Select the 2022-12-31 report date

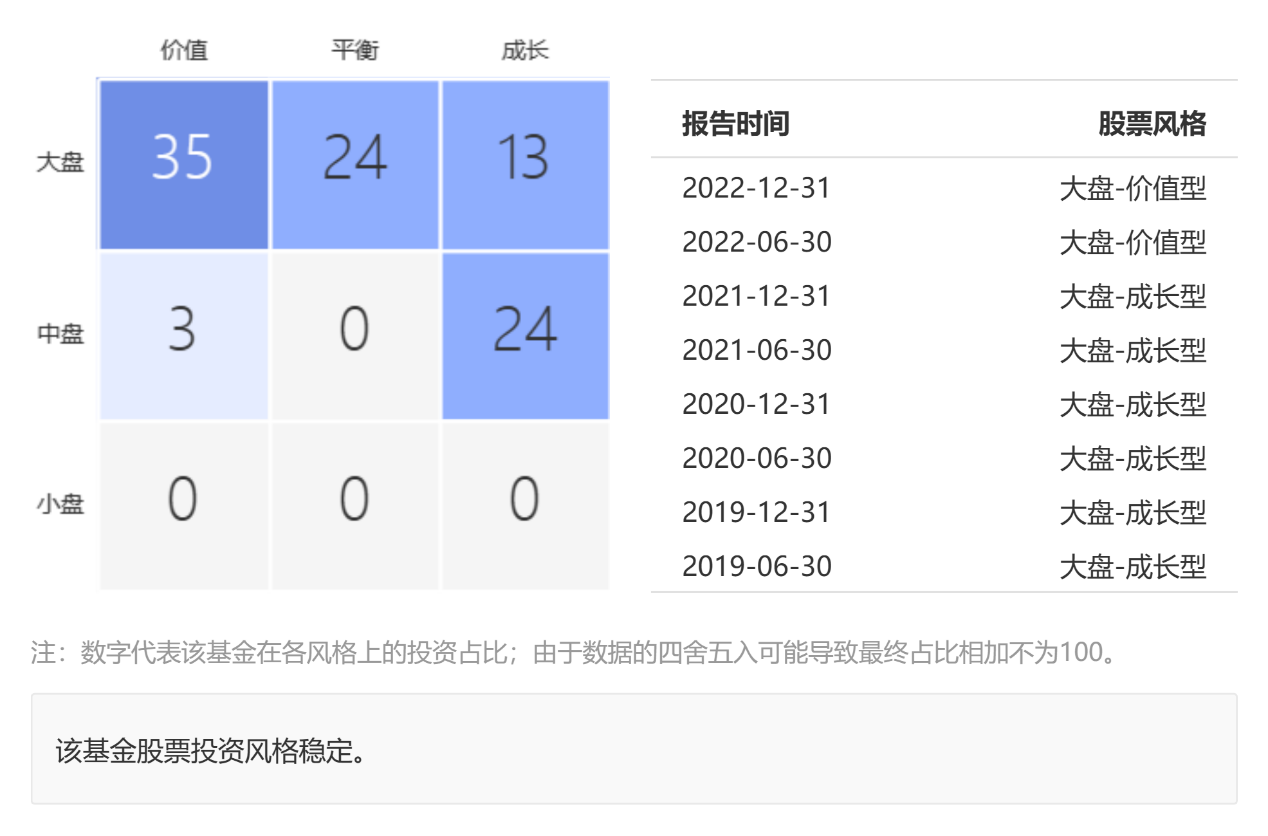756,188
